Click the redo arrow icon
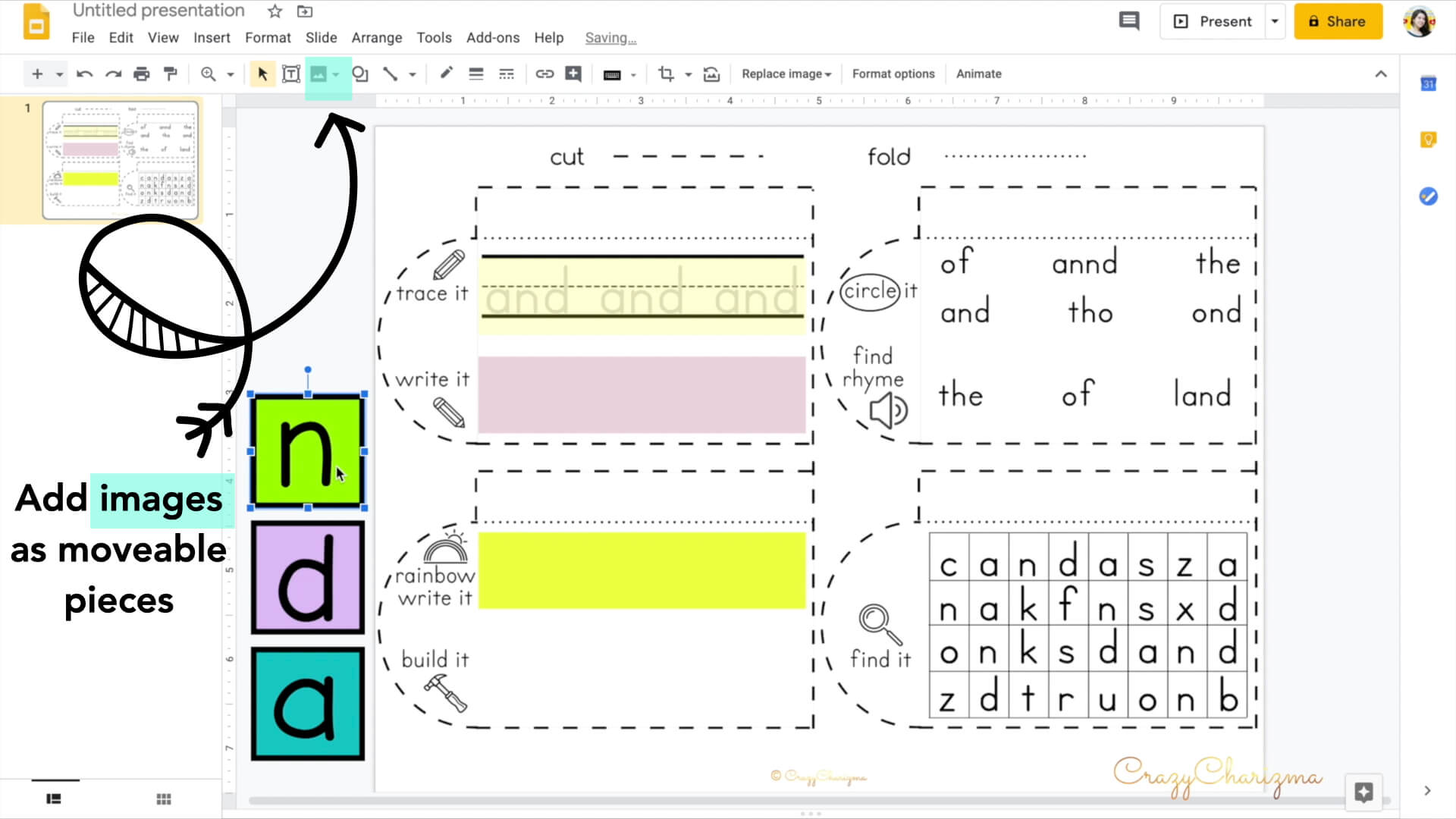The width and height of the screenshot is (1456, 819). coord(113,73)
